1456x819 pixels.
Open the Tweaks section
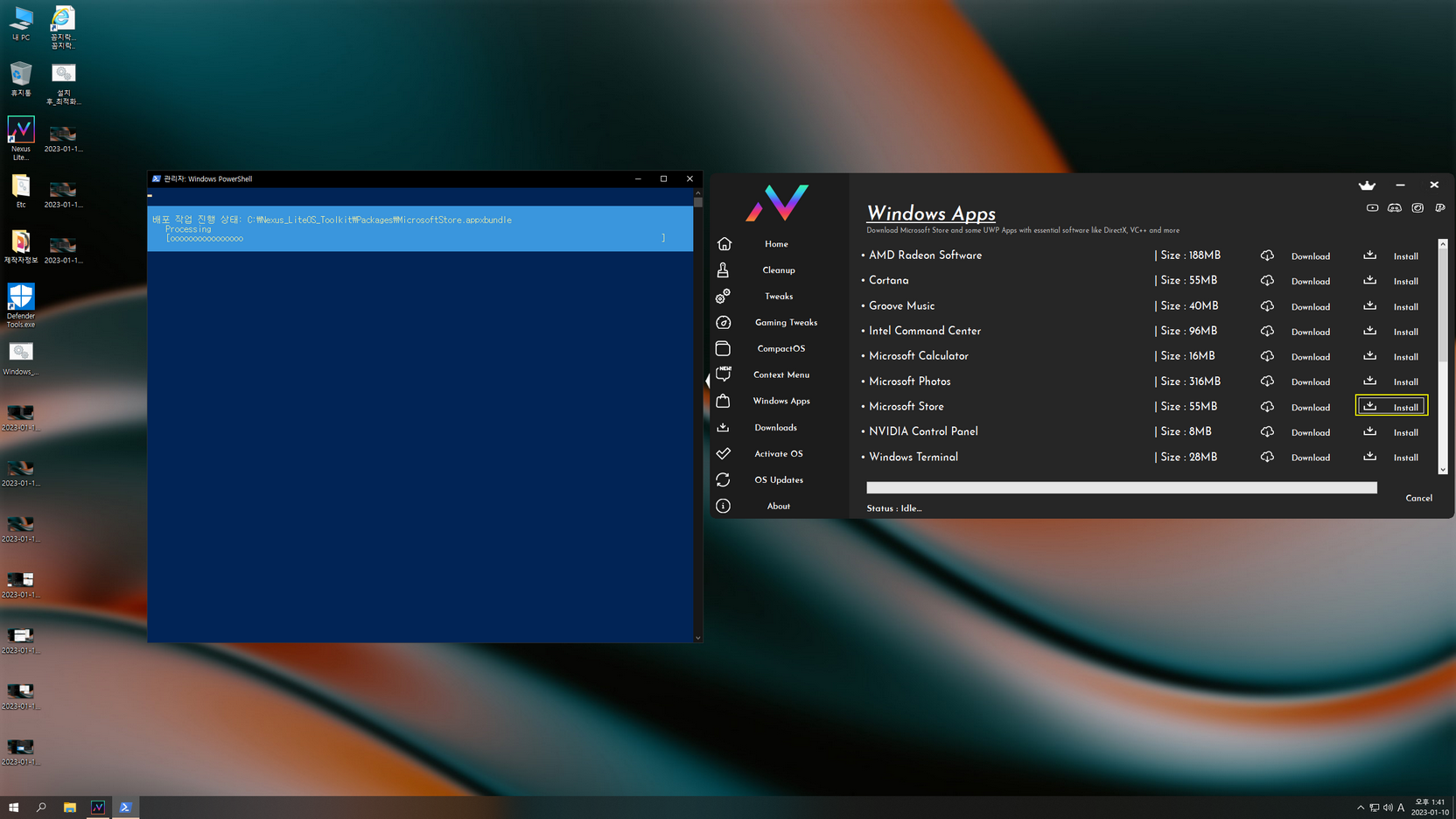(779, 297)
